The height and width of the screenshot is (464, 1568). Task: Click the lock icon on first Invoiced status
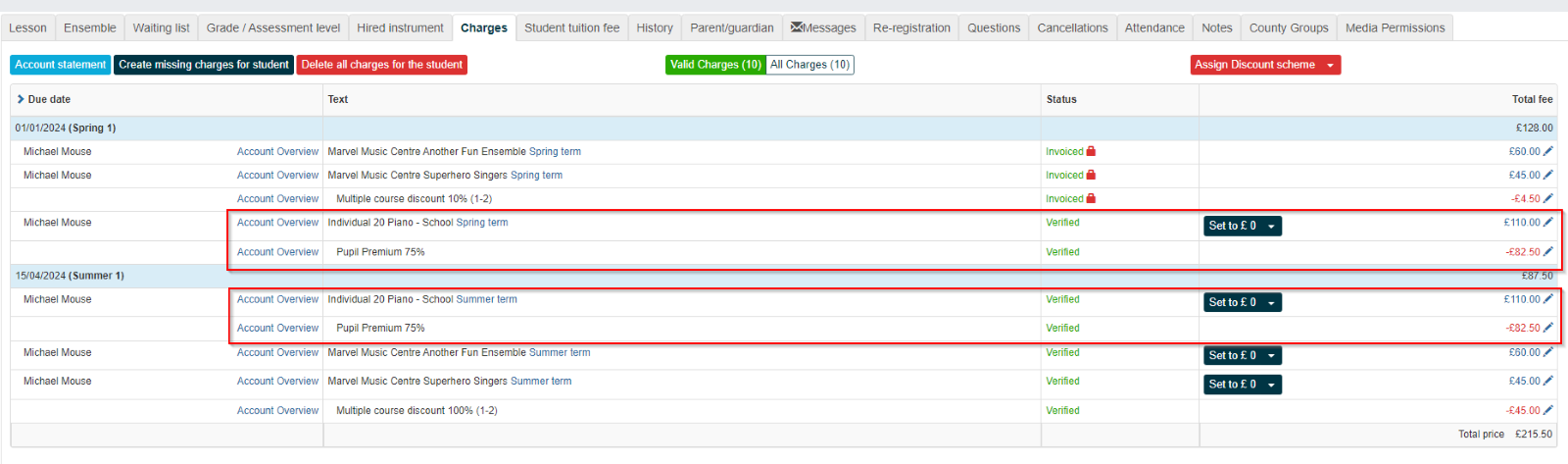(1091, 151)
